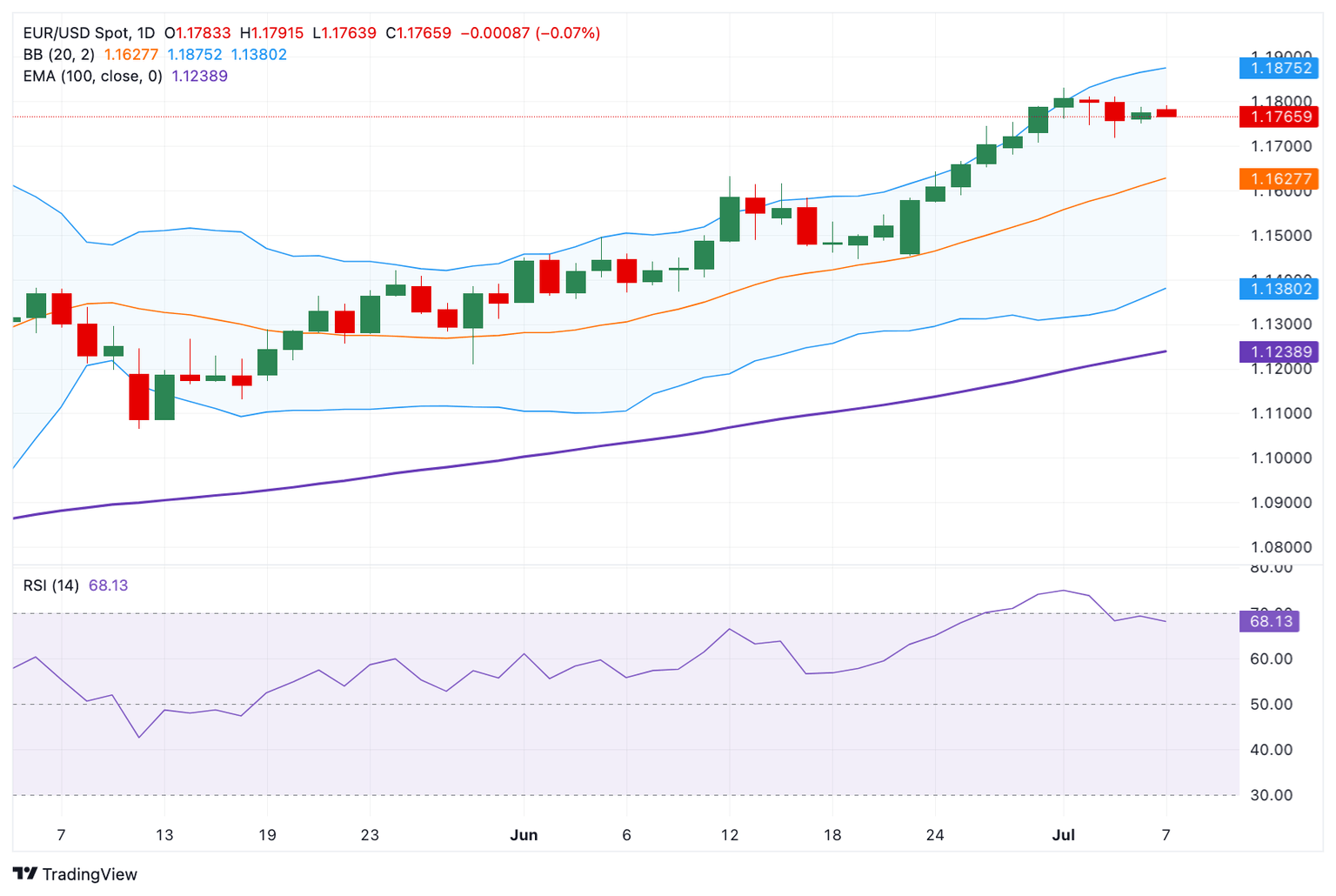Click the purple 68.13 RSI value tag
The width and height of the screenshot is (1336, 896).
point(1270,621)
